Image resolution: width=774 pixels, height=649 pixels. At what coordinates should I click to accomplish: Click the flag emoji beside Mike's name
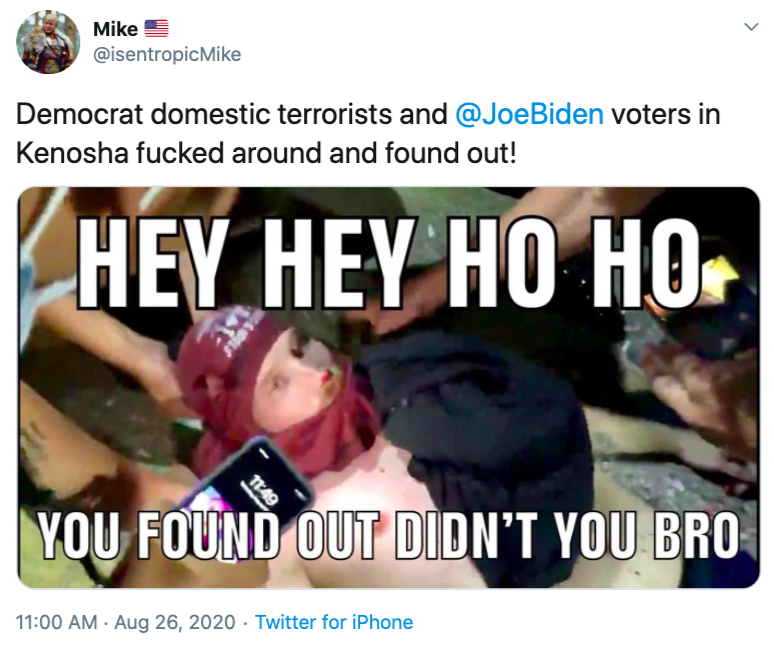(157, 29)
